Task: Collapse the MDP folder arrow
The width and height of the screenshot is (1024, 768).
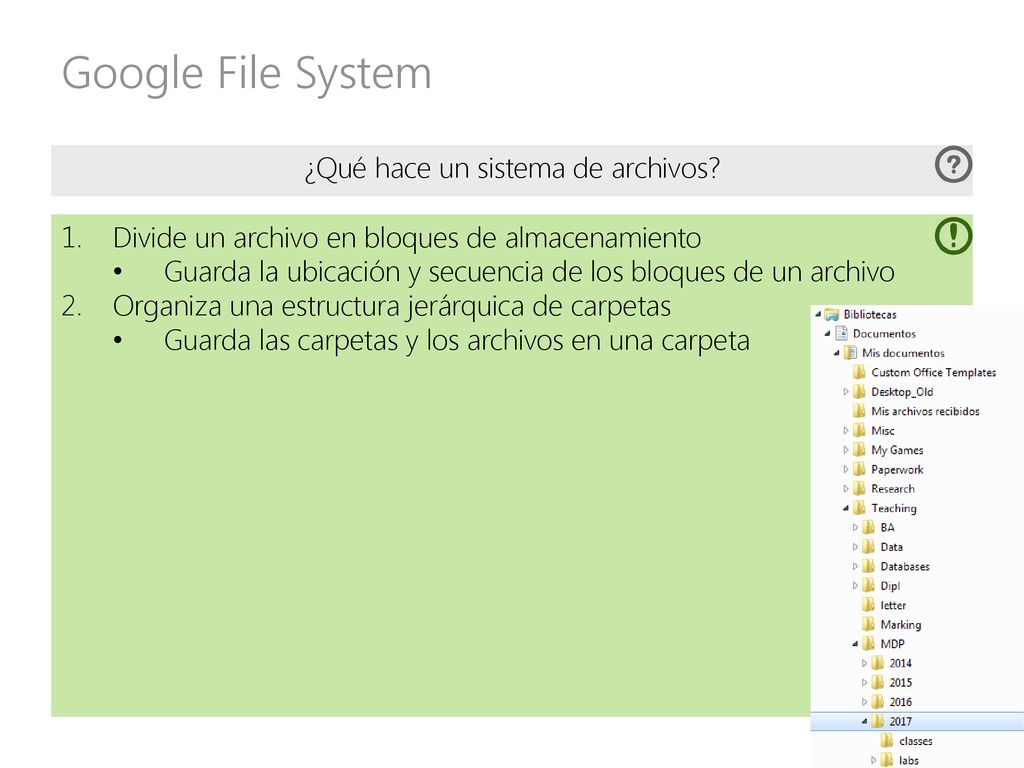Action: click(855, 644)
